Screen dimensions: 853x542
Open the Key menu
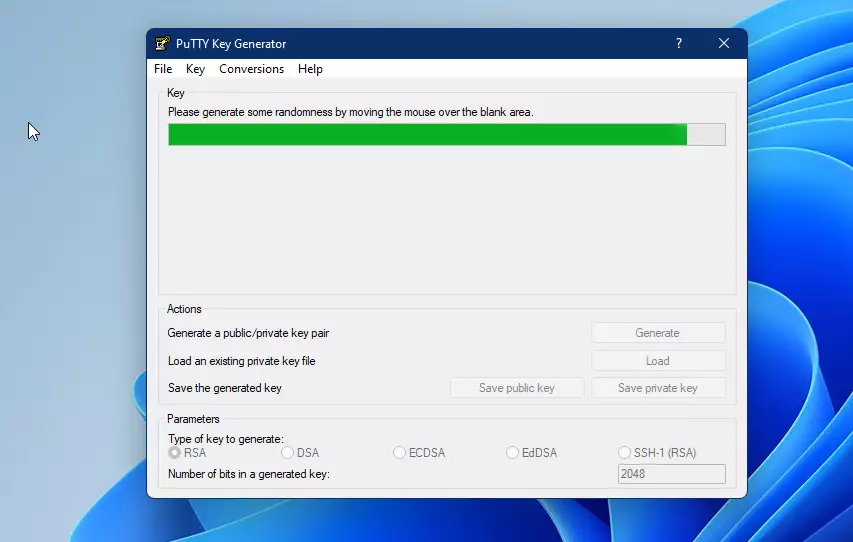195,69
